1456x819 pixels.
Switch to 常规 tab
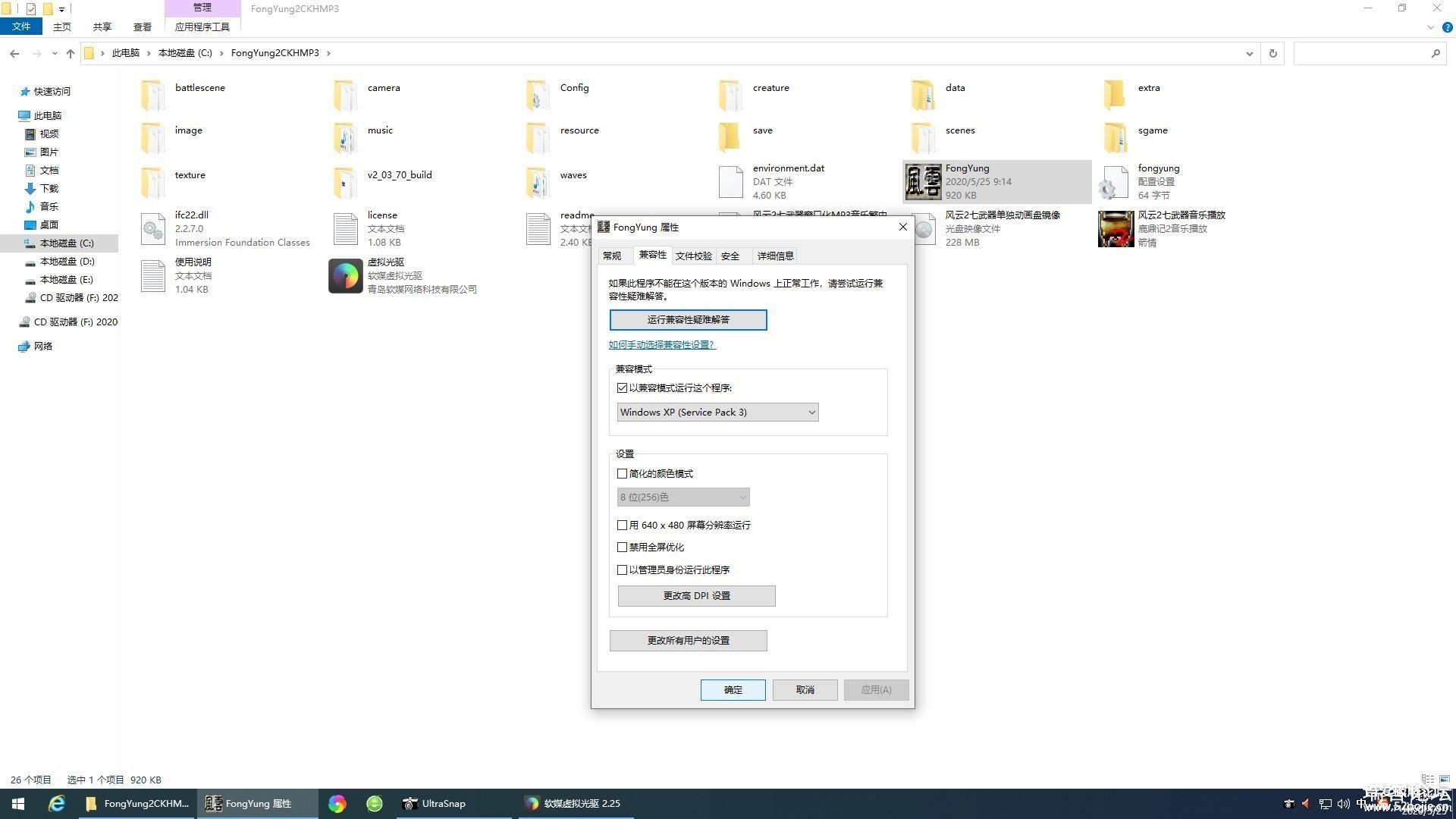(x=612, y=256)
